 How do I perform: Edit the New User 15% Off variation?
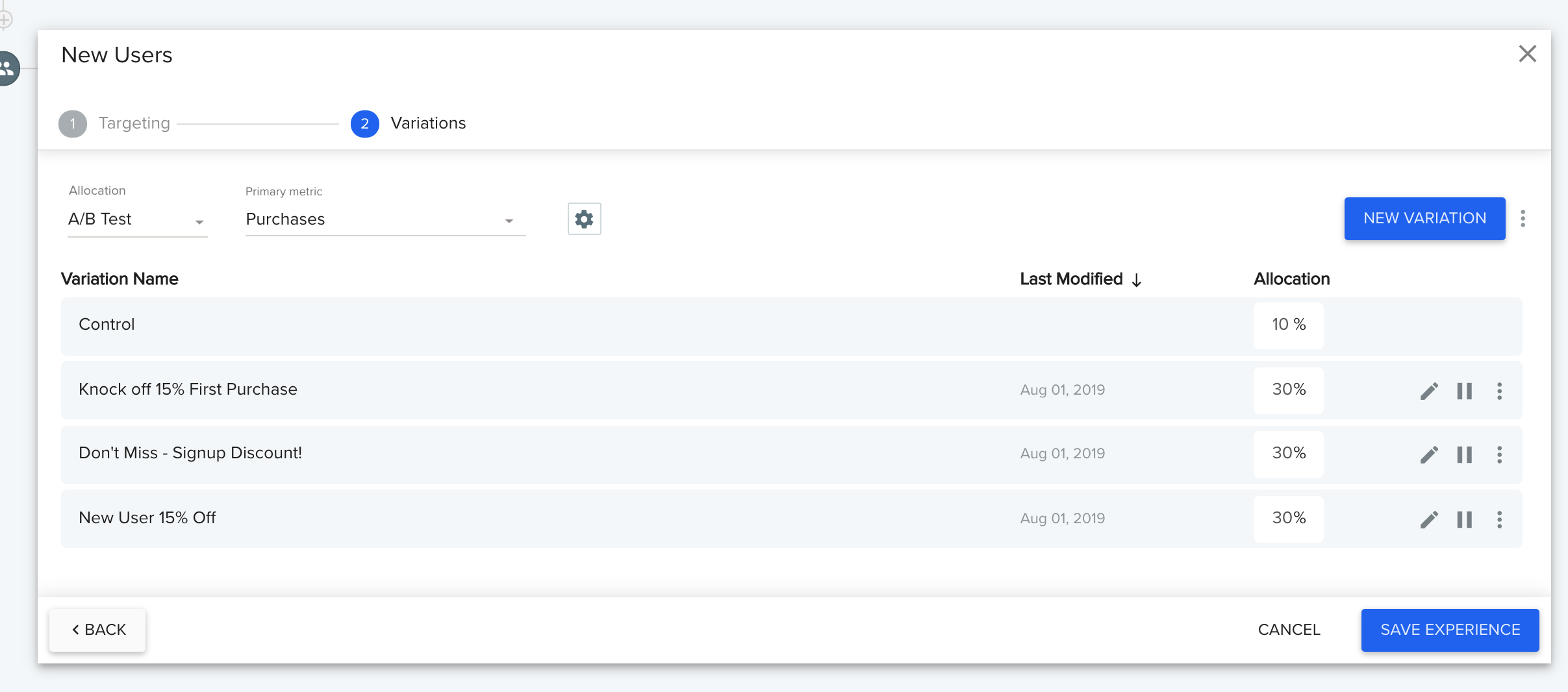[1429, 519]
